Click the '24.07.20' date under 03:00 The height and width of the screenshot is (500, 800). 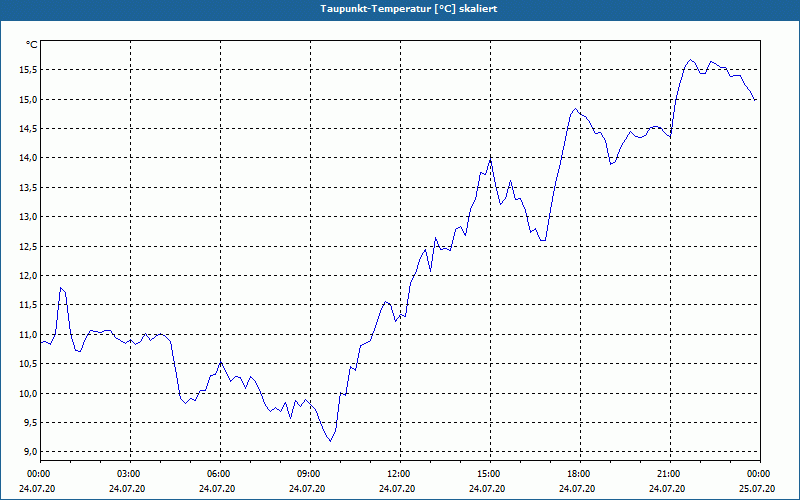pos(128,489)
